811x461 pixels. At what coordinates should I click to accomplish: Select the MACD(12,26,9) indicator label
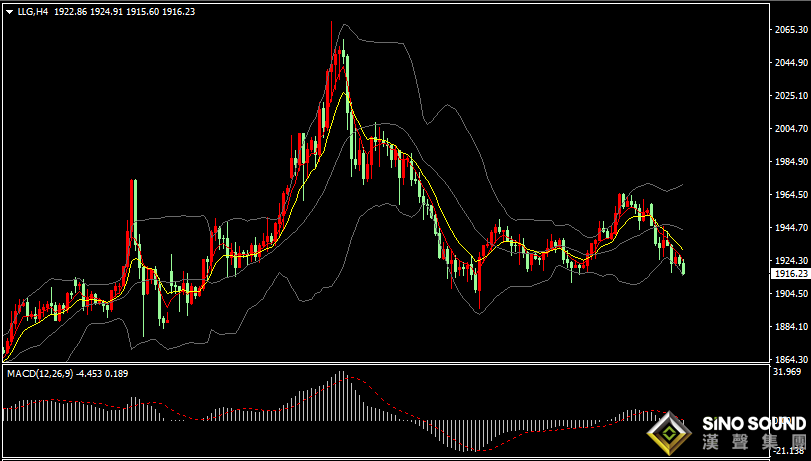(40, 373)
